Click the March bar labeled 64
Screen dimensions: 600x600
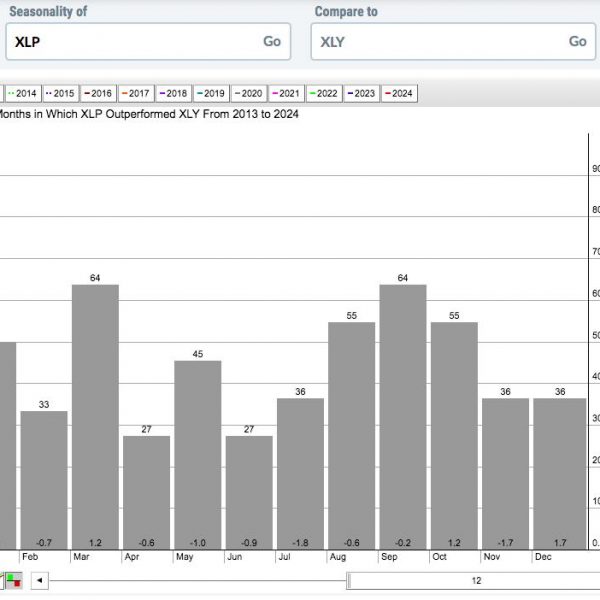click(x=95, y=417)
